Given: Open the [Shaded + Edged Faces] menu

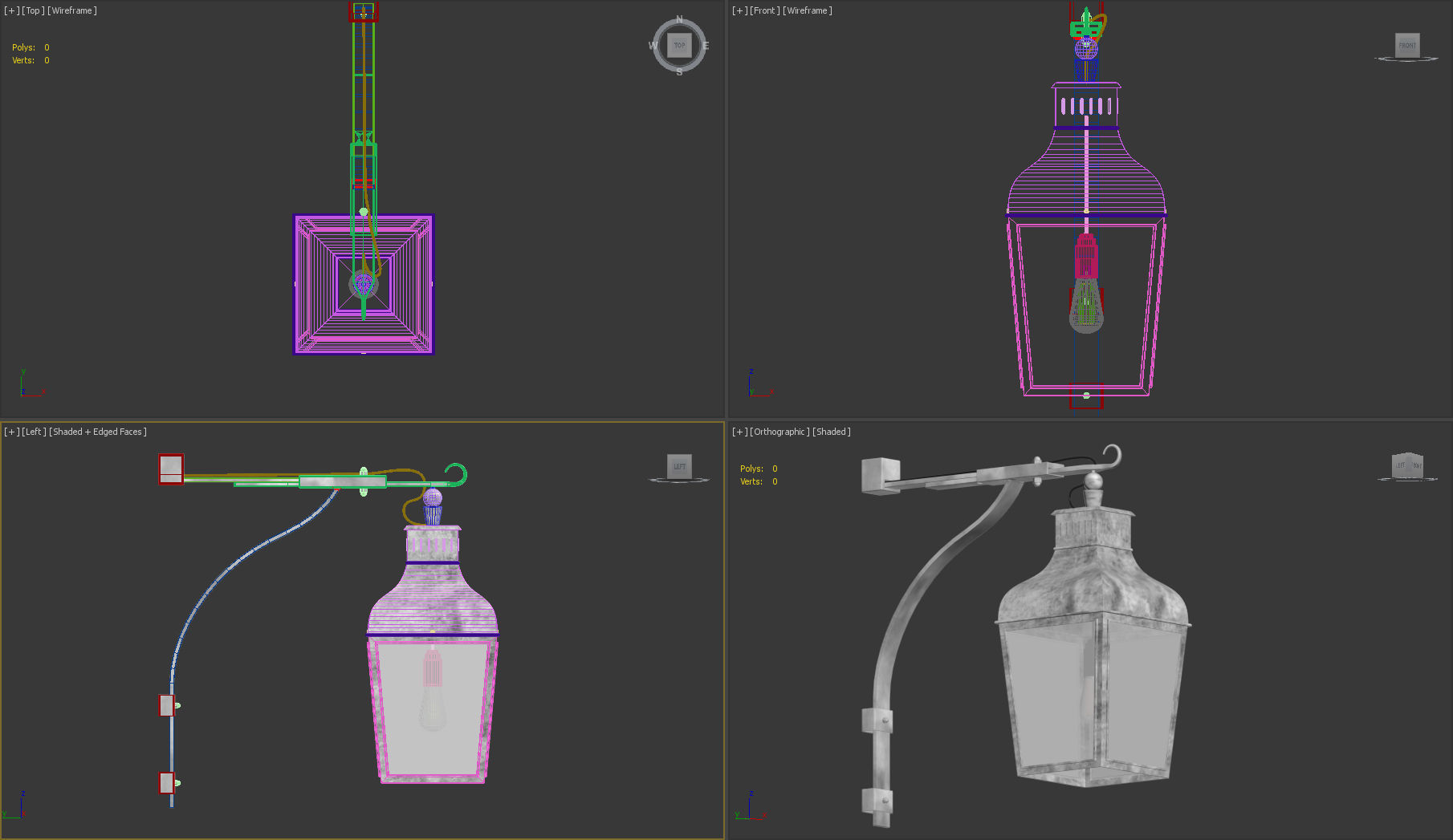Looking at the screenshot, I should pyautogui.click(x=98, y=432).
